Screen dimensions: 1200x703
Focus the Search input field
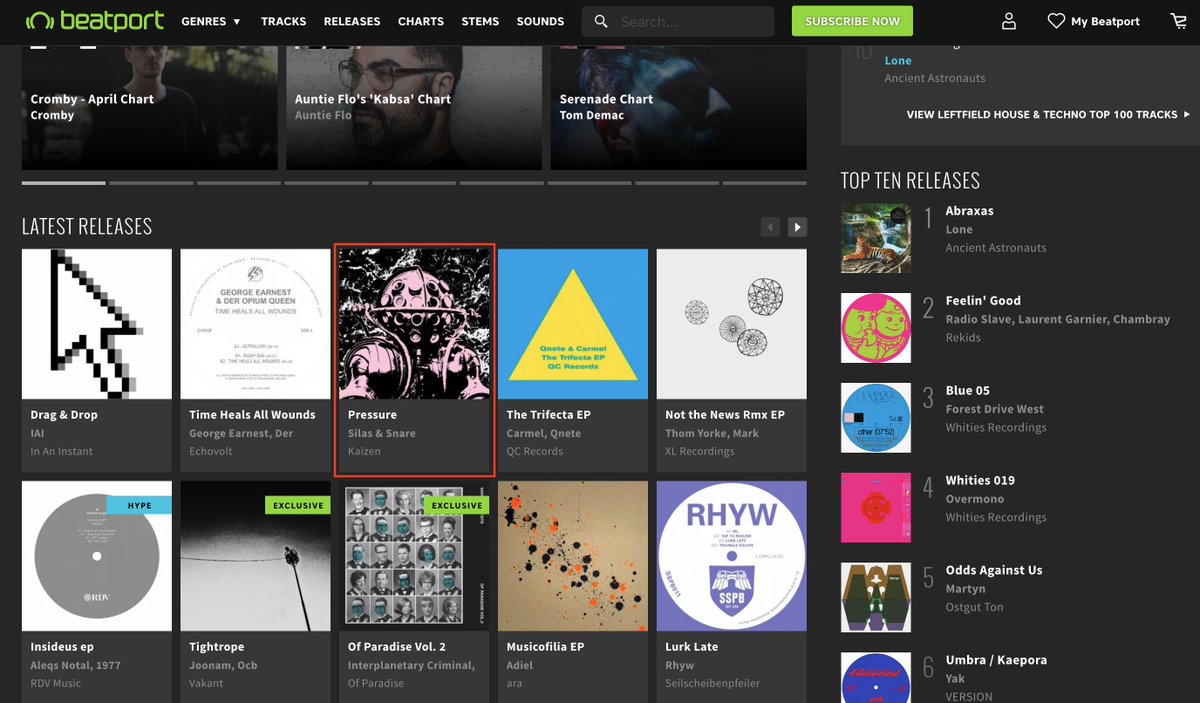pos(693,21)
